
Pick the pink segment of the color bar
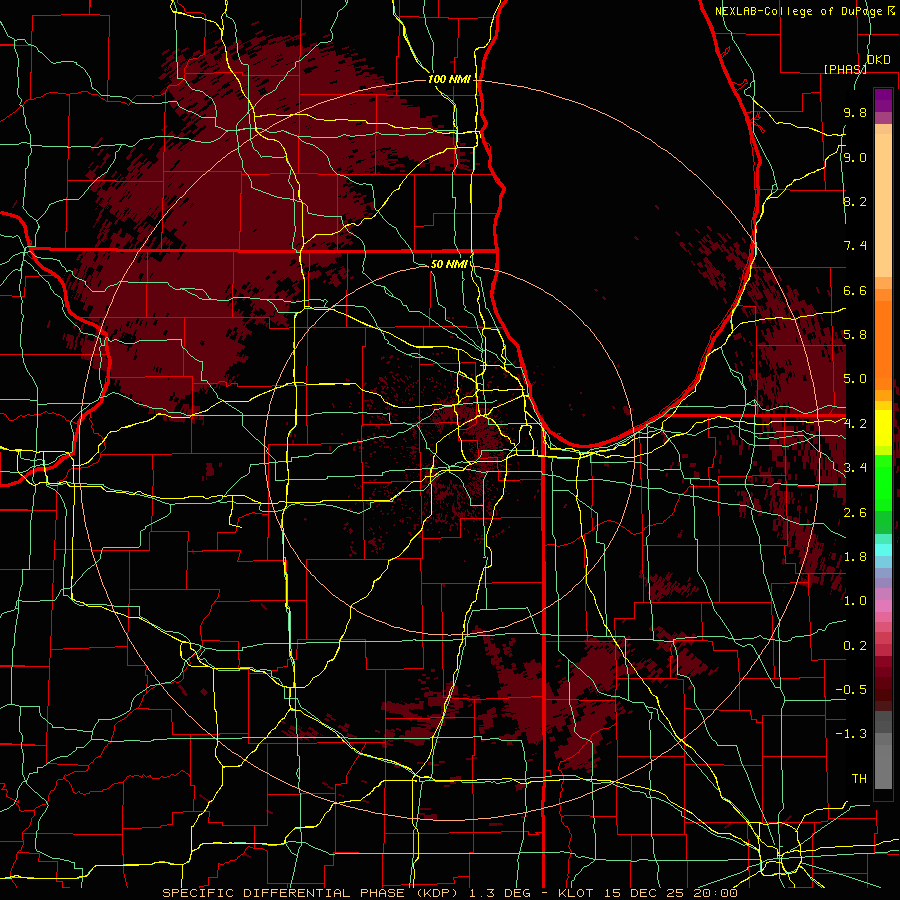tap(883, 606)
